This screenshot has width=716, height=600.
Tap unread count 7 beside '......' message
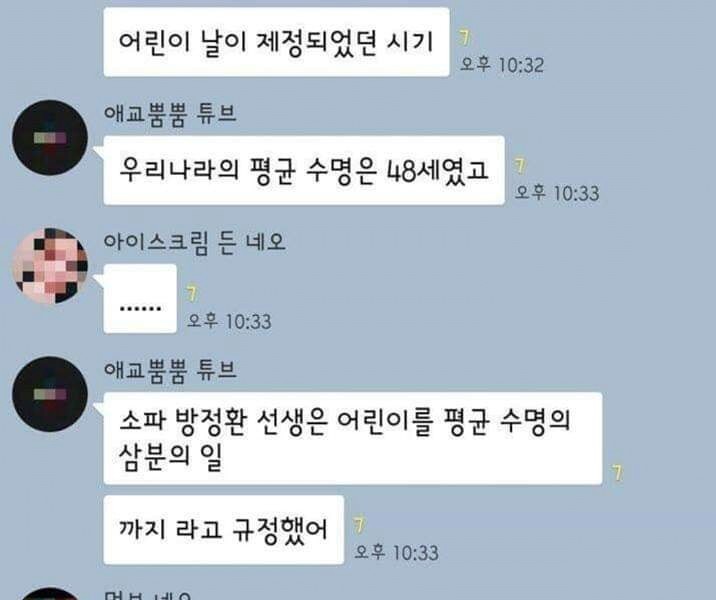point(192,294)
